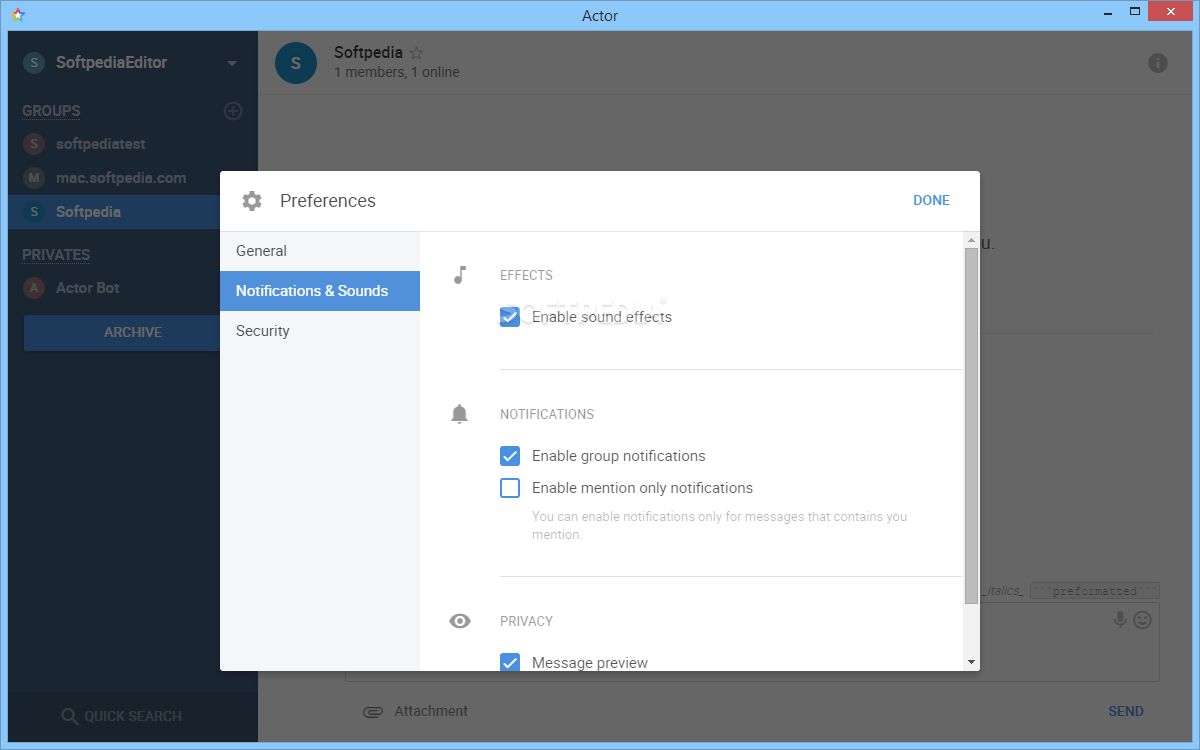Open group info via the info icon
Screen dimensions: 1200x750
pos(1158,63)
